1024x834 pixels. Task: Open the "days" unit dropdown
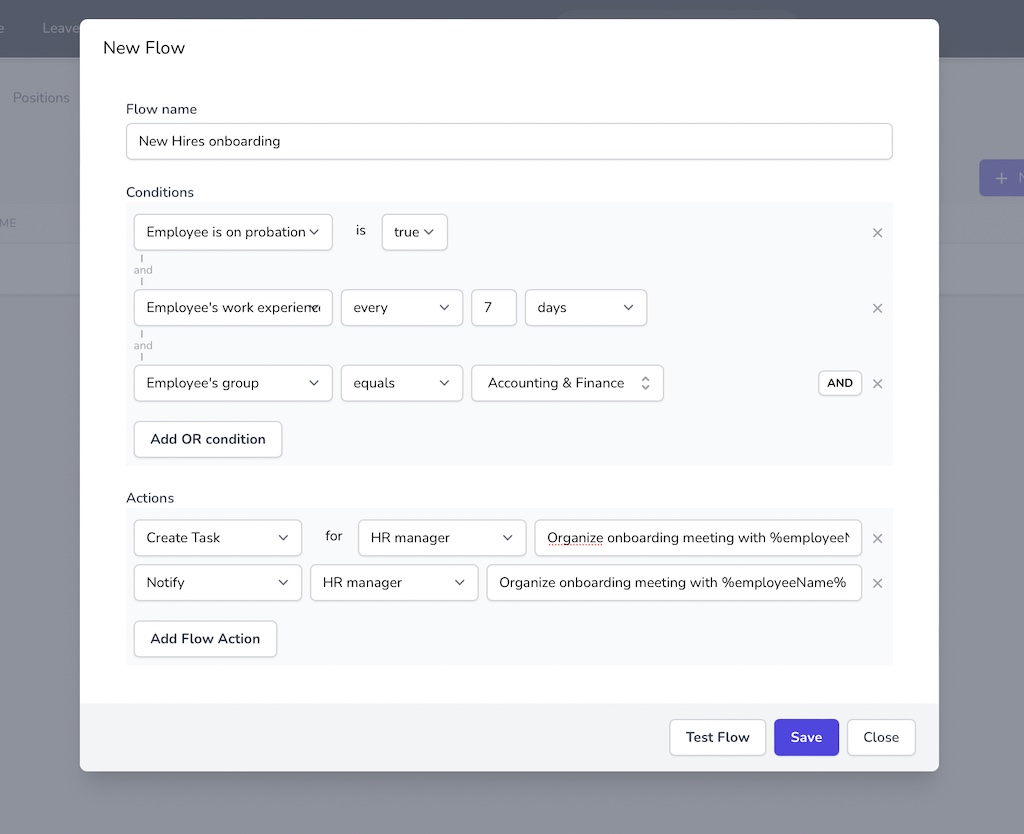coord(585,308)
